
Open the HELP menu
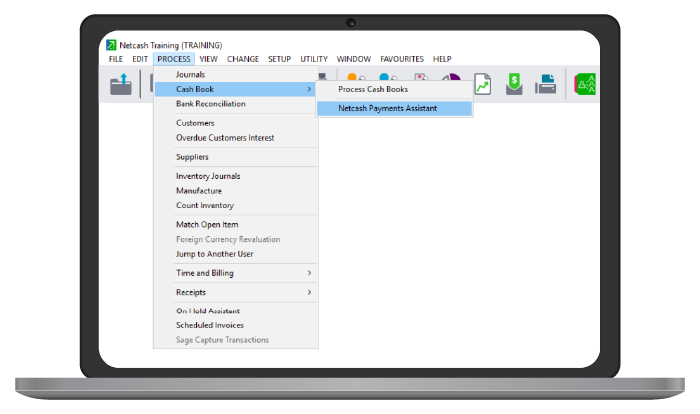[442, 59]
